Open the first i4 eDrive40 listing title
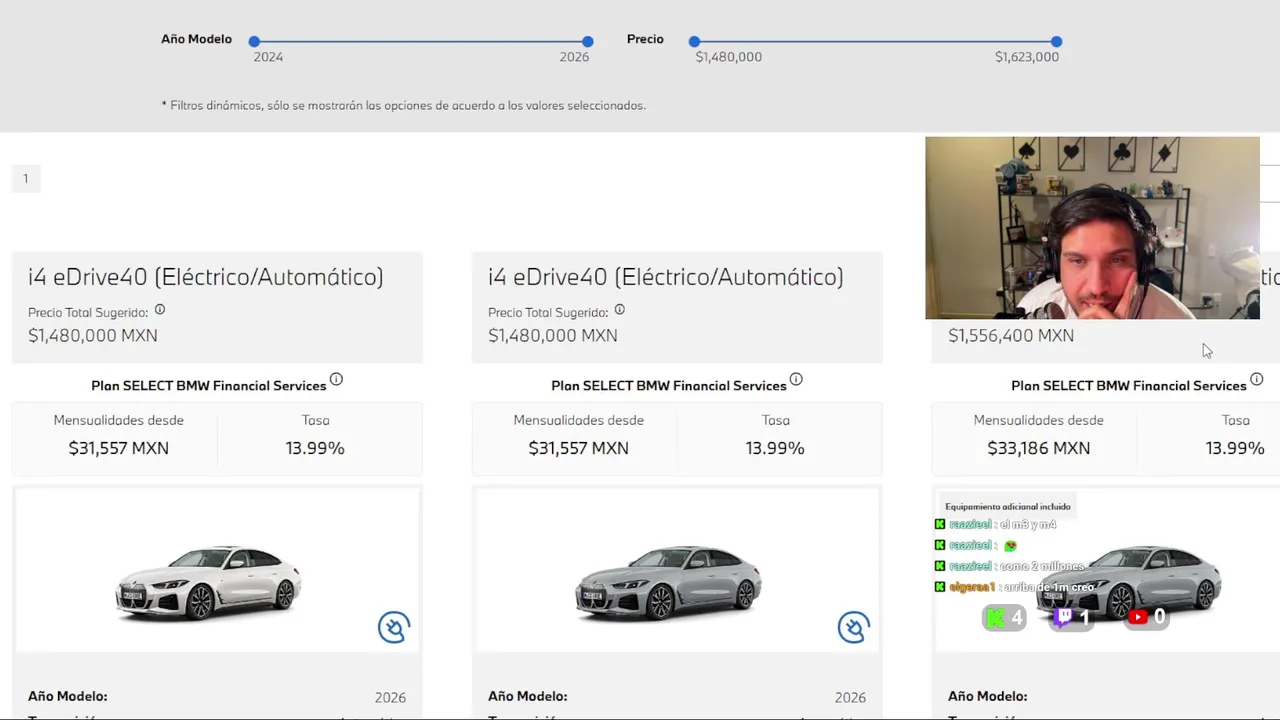This screenshot has width=1280, height=720. coord(206,277)
